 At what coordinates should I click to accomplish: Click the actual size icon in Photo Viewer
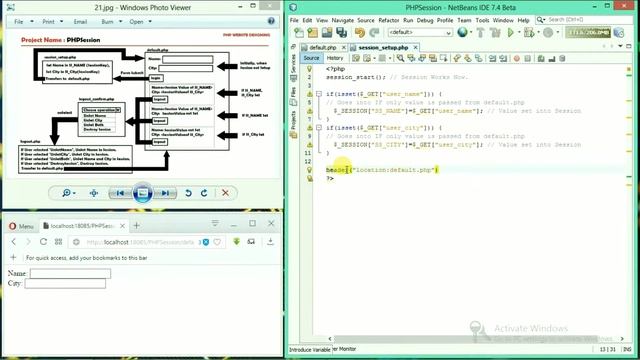click(x=94, y=193)
